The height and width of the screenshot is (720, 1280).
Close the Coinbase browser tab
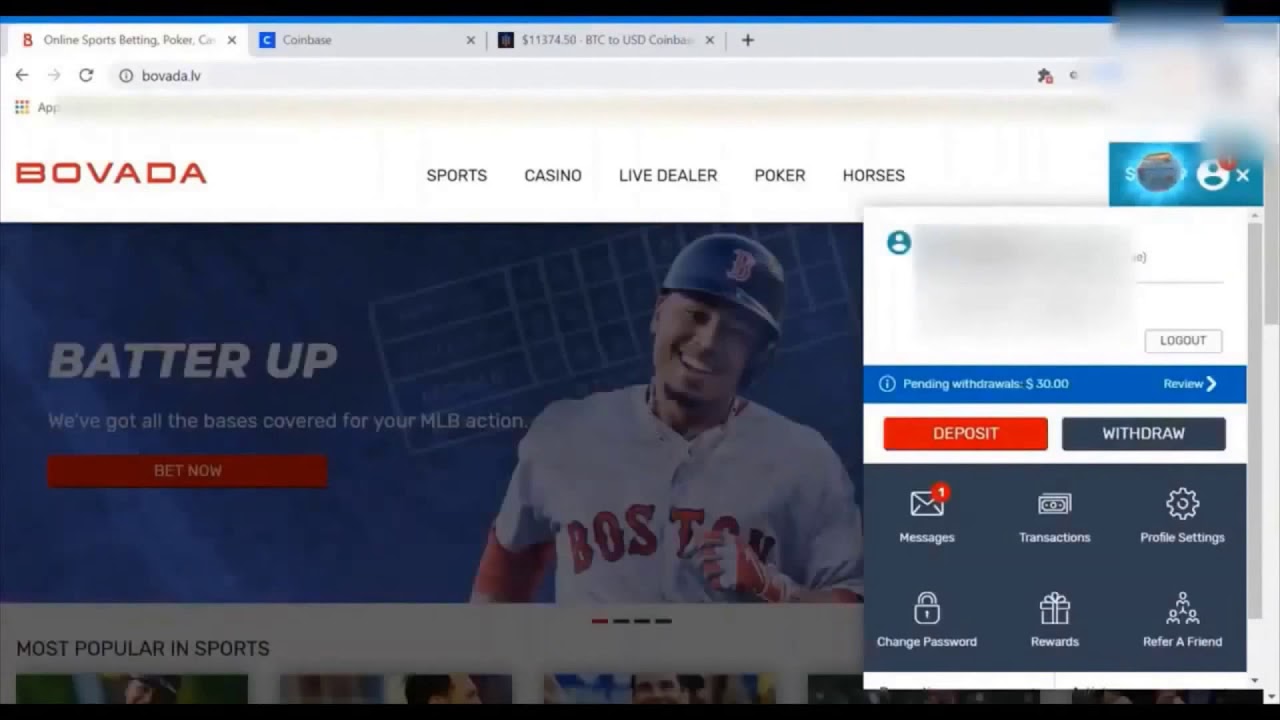pos(471,40)
